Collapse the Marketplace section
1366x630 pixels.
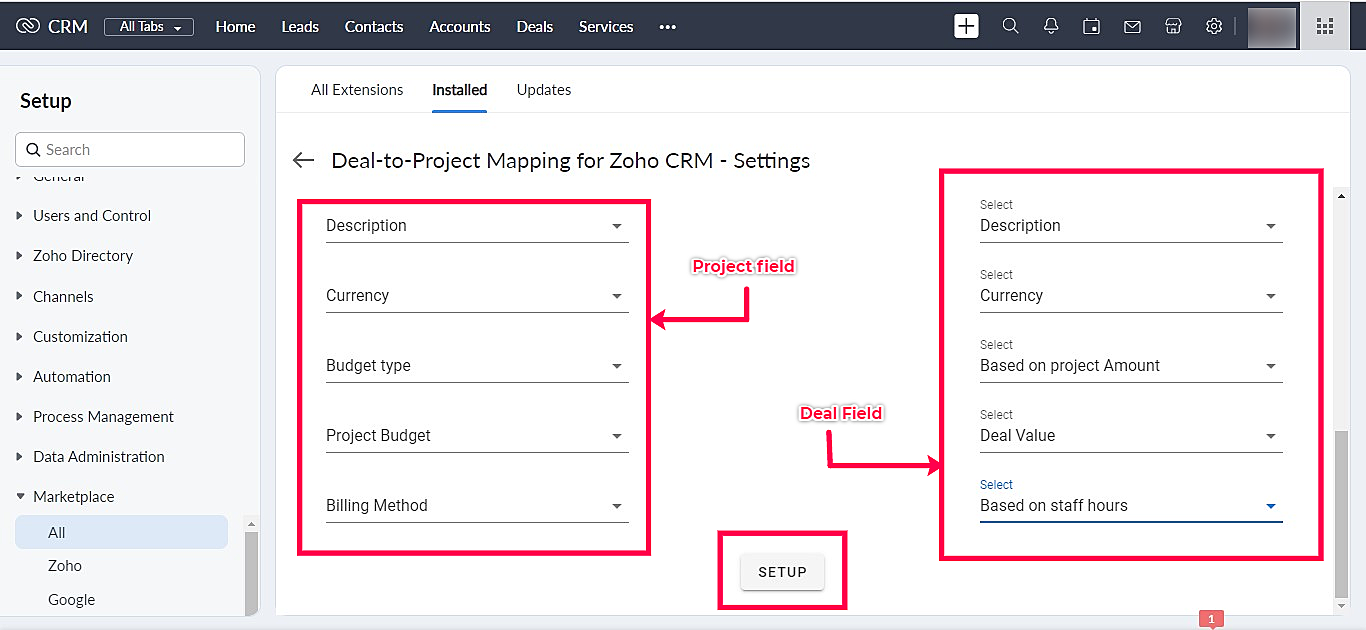pyautogui.click(x=73, y=497)
